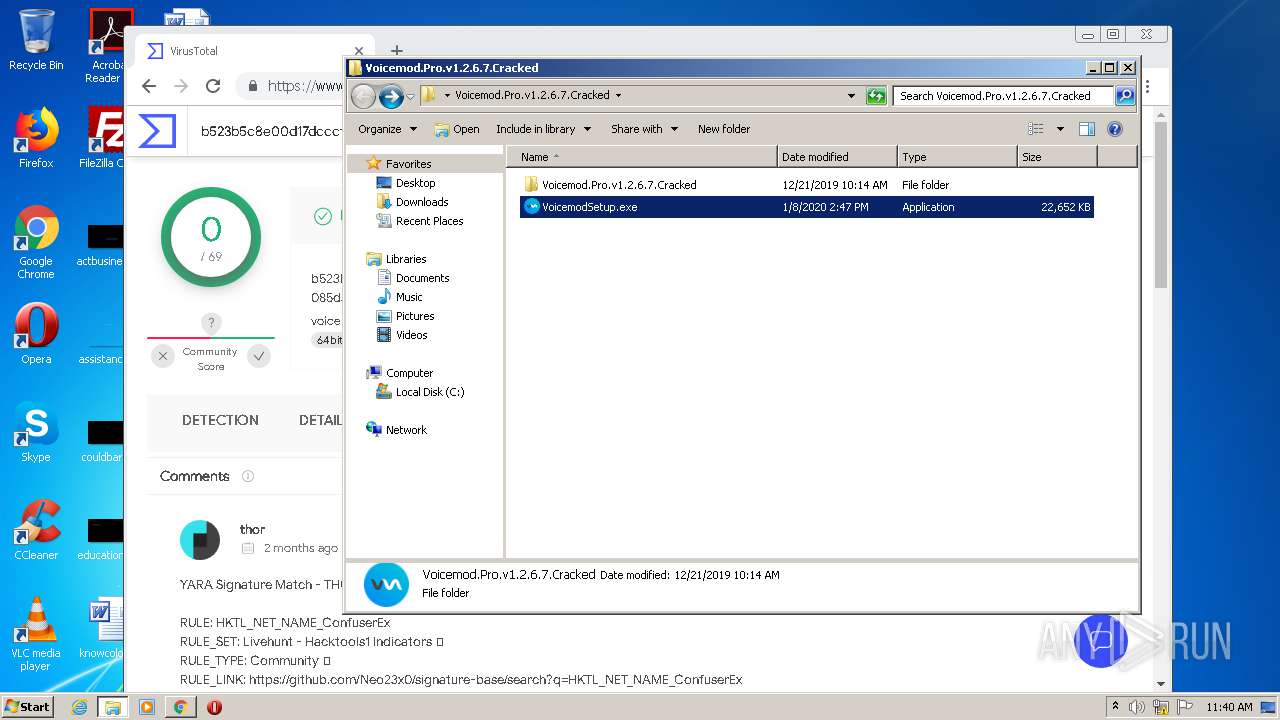1280x720 pixels.
Task: Launch CCleaner desktop shortcut
Action: click(36, 529)
